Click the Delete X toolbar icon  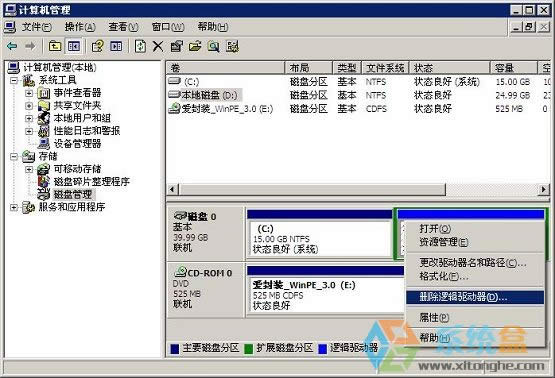(158, 46)
